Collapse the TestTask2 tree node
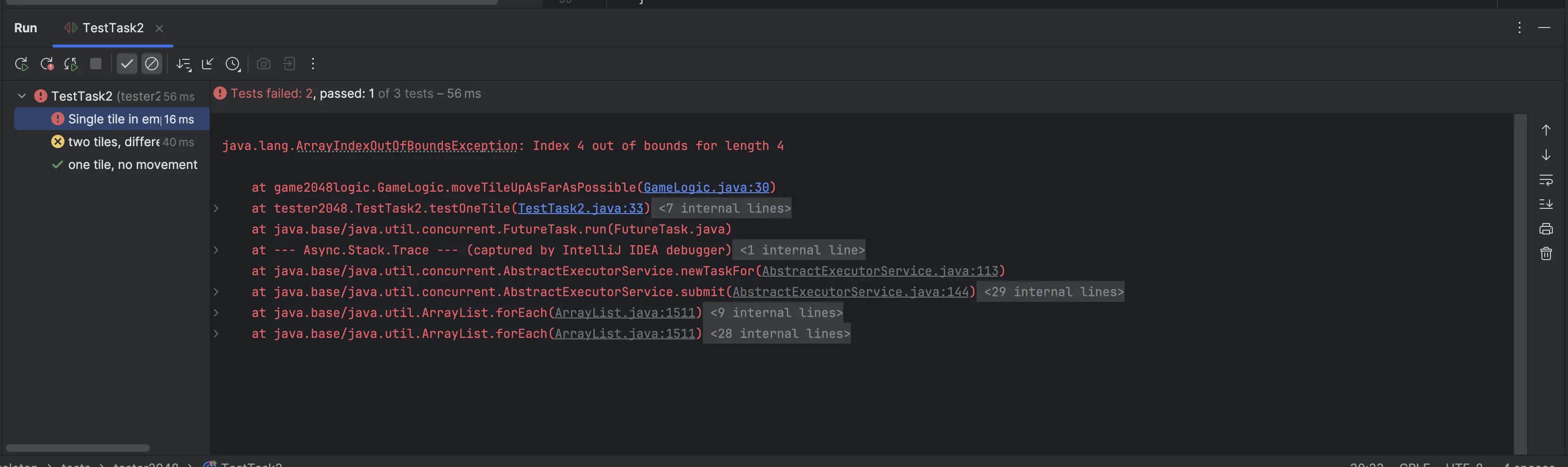Viewport: 1568px width, 467px height. (x=22, y=96)
